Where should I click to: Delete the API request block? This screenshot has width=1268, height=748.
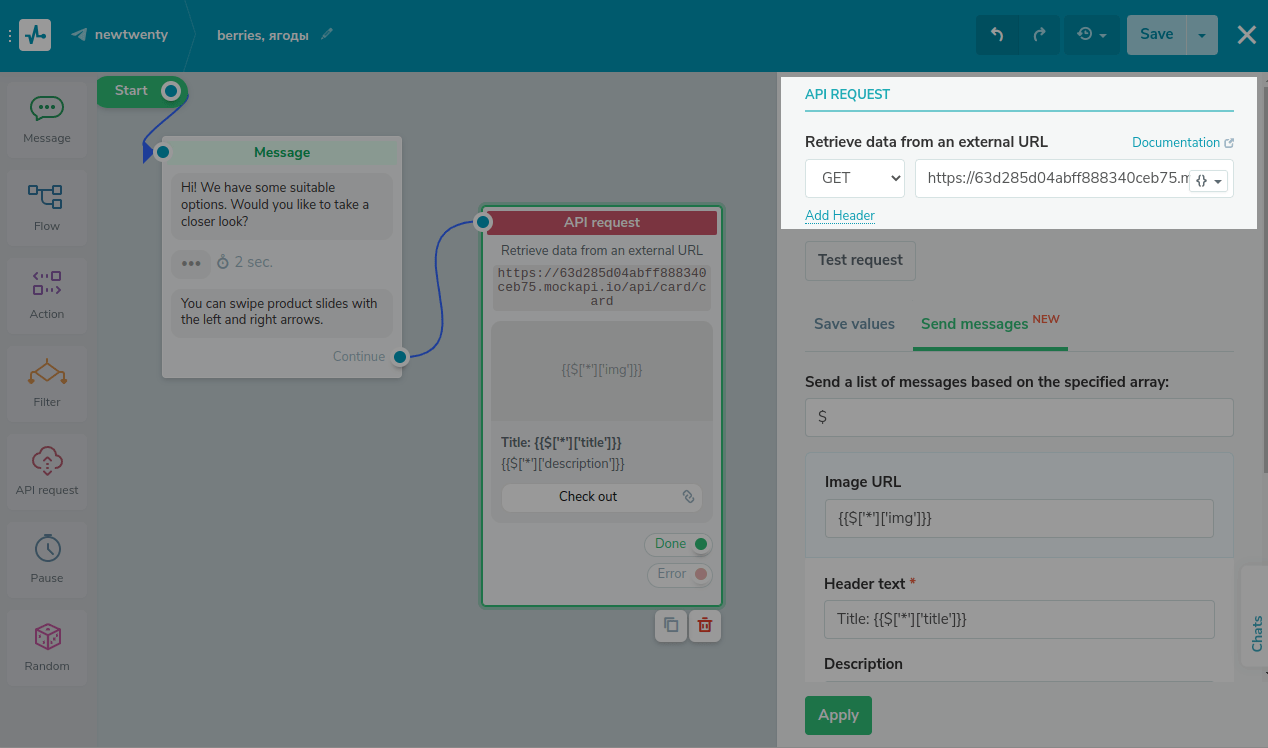click(705, 625)
